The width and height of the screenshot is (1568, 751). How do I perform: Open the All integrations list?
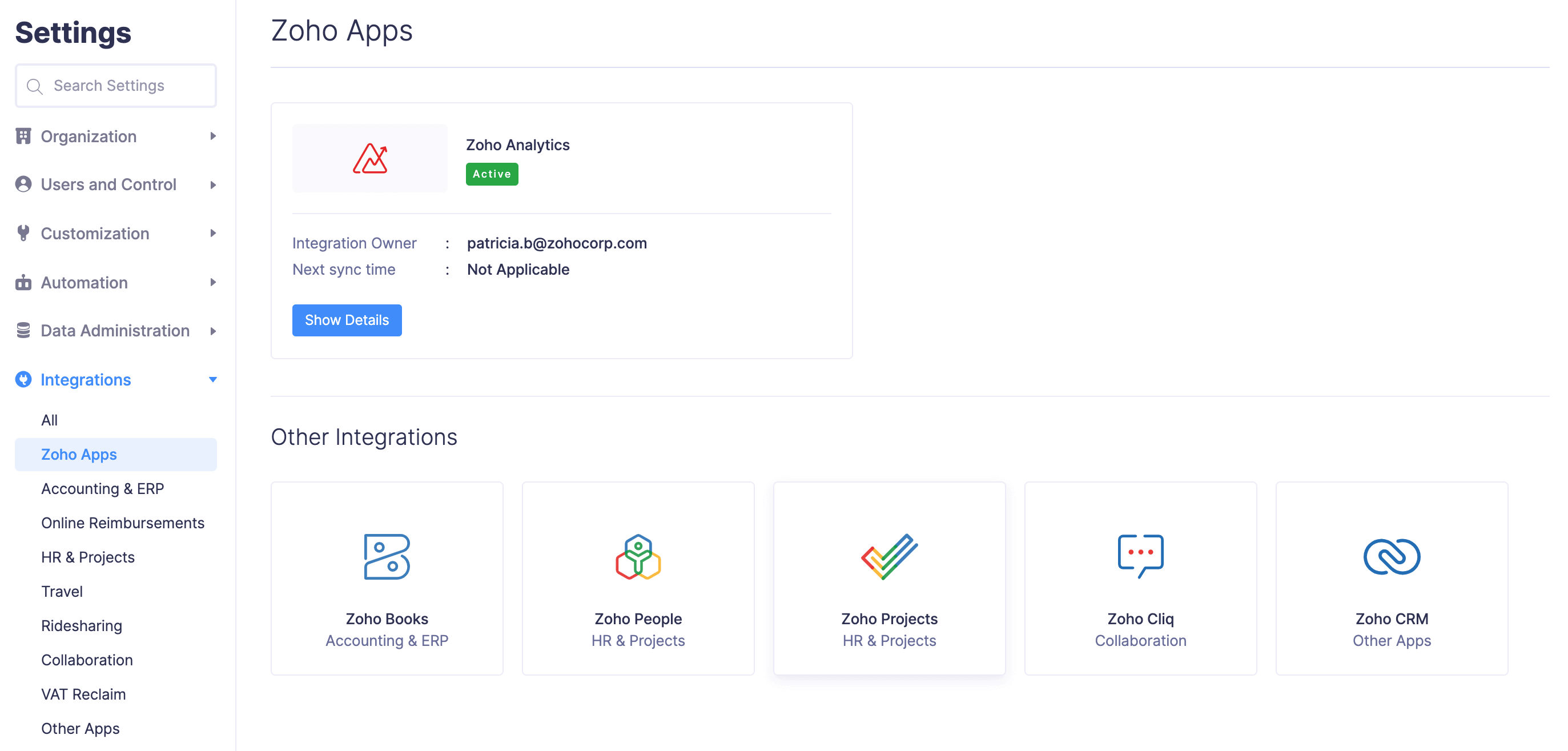click(x=49, y=420)
